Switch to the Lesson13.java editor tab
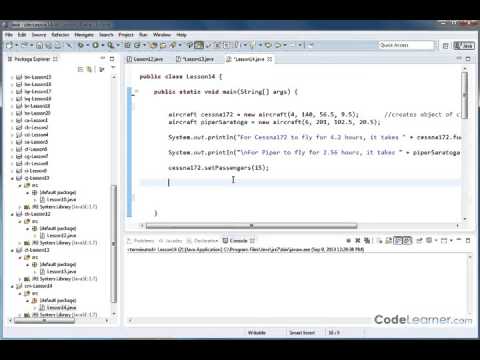This screenshot has width=480, height=360. click(195, 59)
